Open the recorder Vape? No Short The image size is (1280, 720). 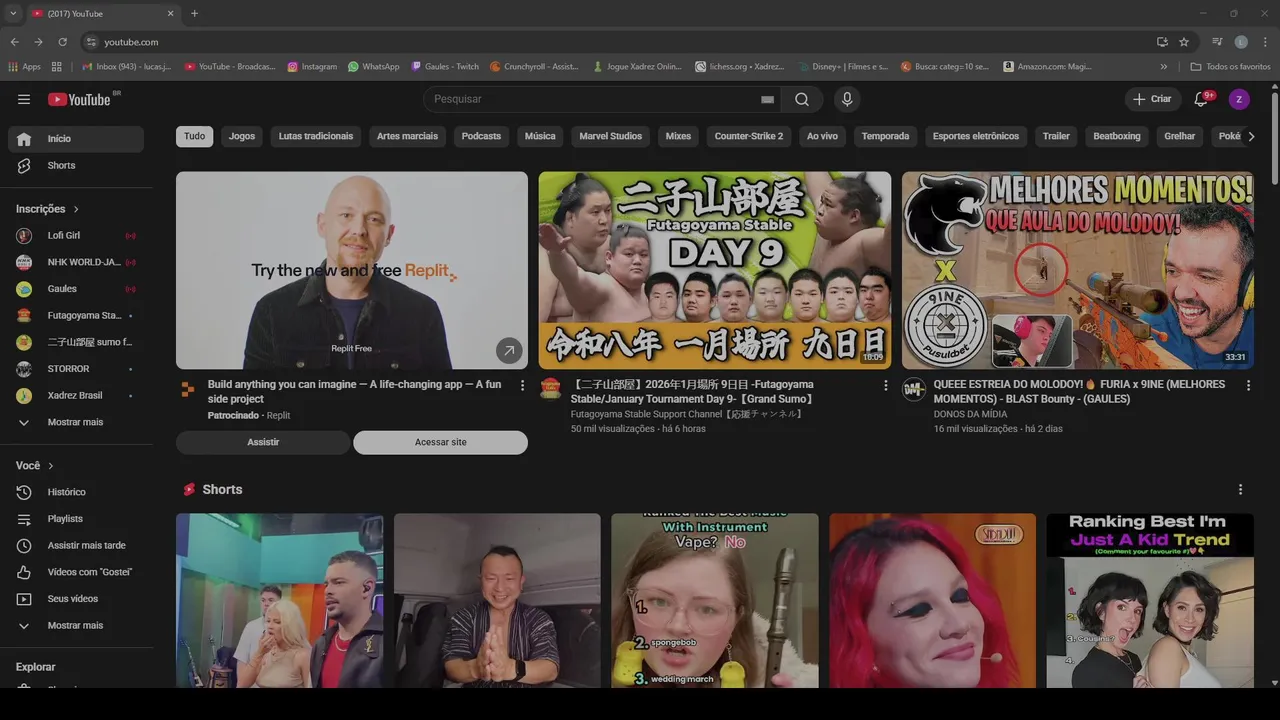[x=715, y=600]
